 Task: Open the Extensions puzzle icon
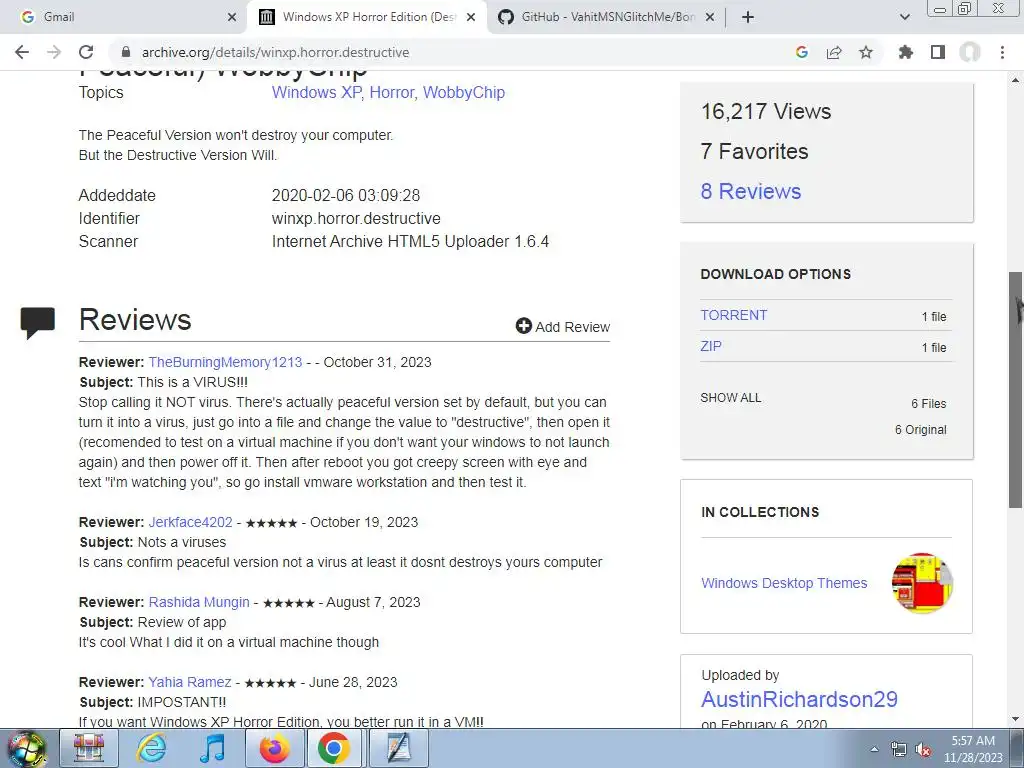coord(905,52)
